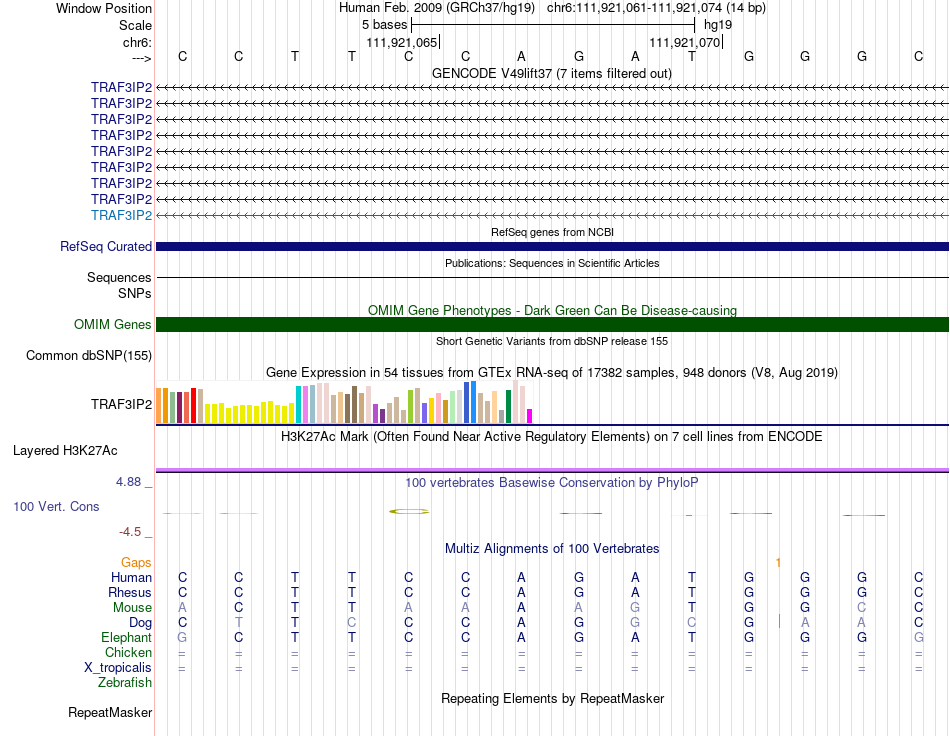Viewport: 950px width, 736px height.
Task: Click RefSeq genes from NCBI title
Action: pyautogui.click(x=552, y=232)
